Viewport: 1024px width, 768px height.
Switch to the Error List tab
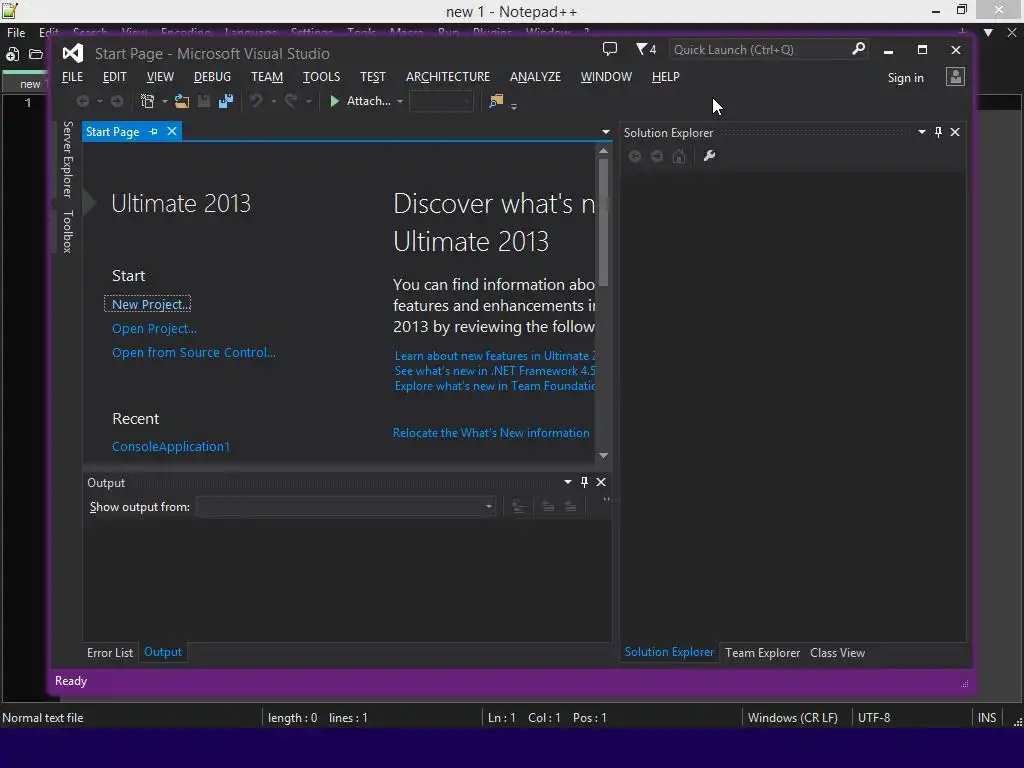tap(110, 652)
